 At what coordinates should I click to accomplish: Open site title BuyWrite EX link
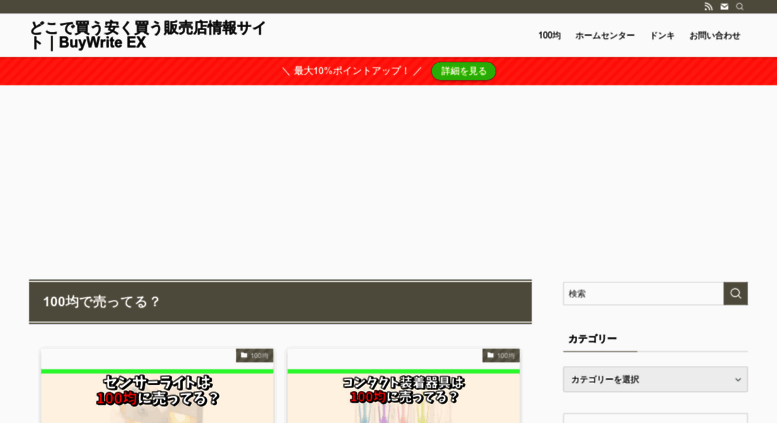pos(148,35)
